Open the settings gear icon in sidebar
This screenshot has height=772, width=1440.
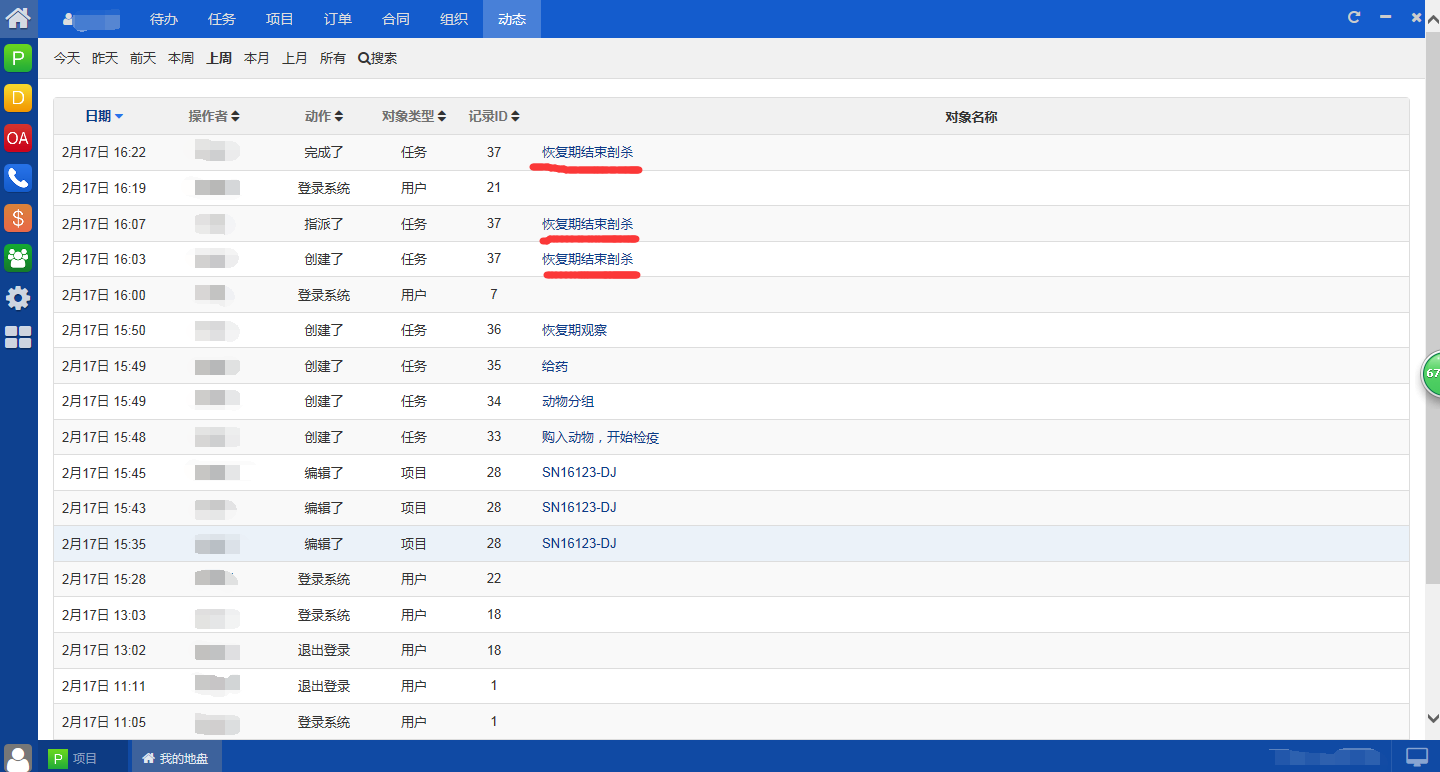pyautogui.click(x=18, y=298)
